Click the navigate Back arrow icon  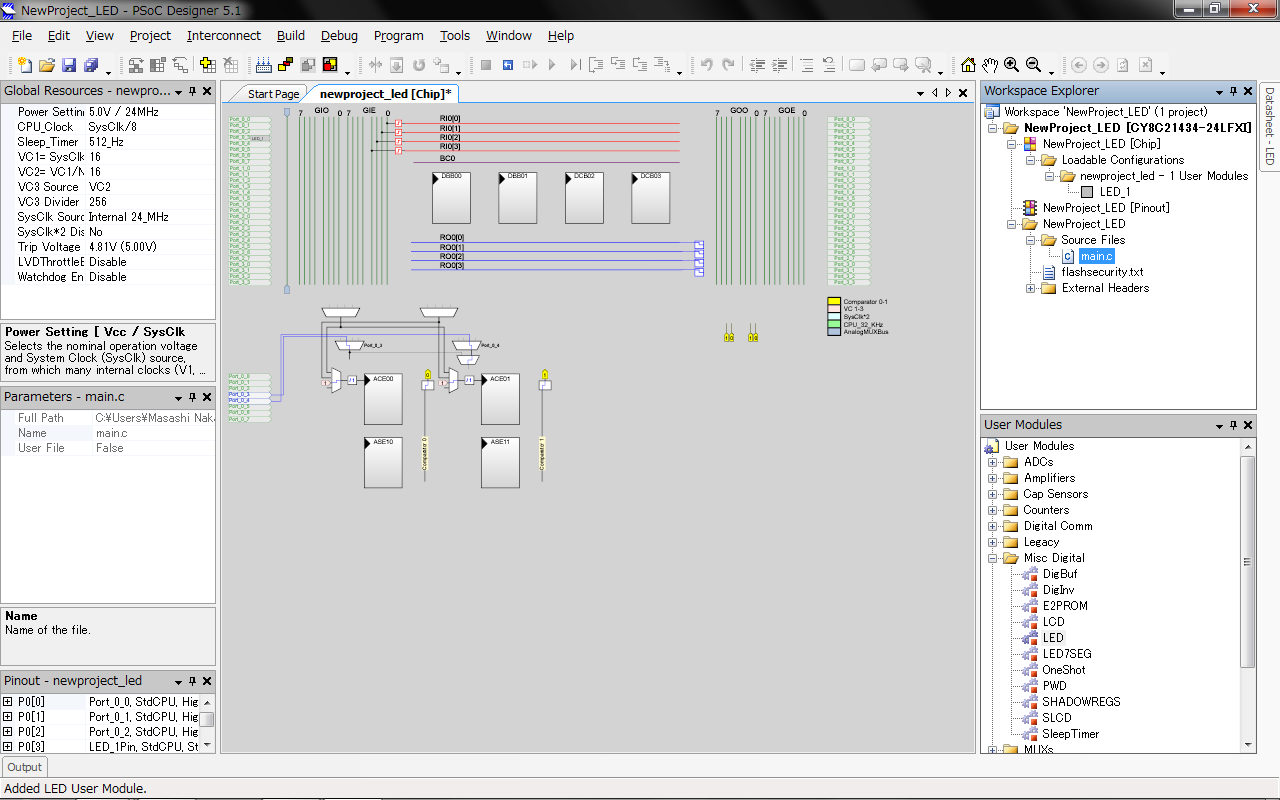click(1079, 65)
